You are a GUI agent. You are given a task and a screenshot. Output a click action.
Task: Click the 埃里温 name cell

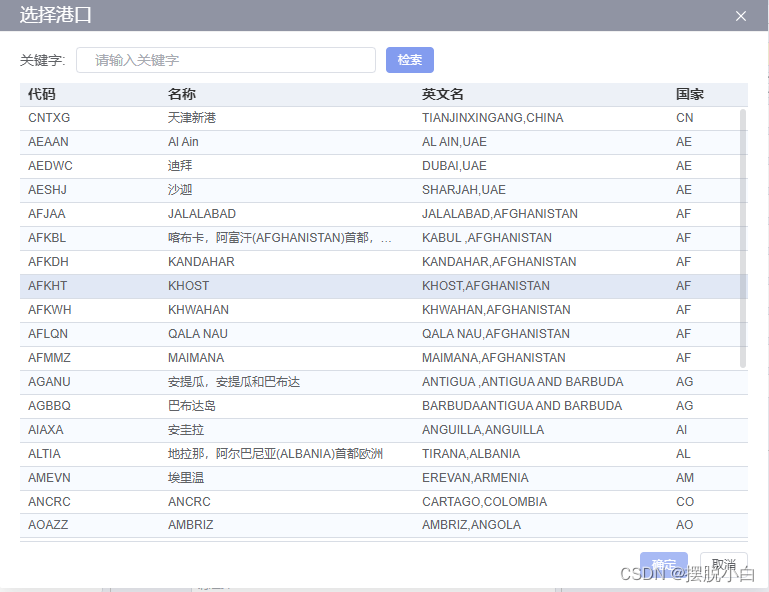click(186, 478)
